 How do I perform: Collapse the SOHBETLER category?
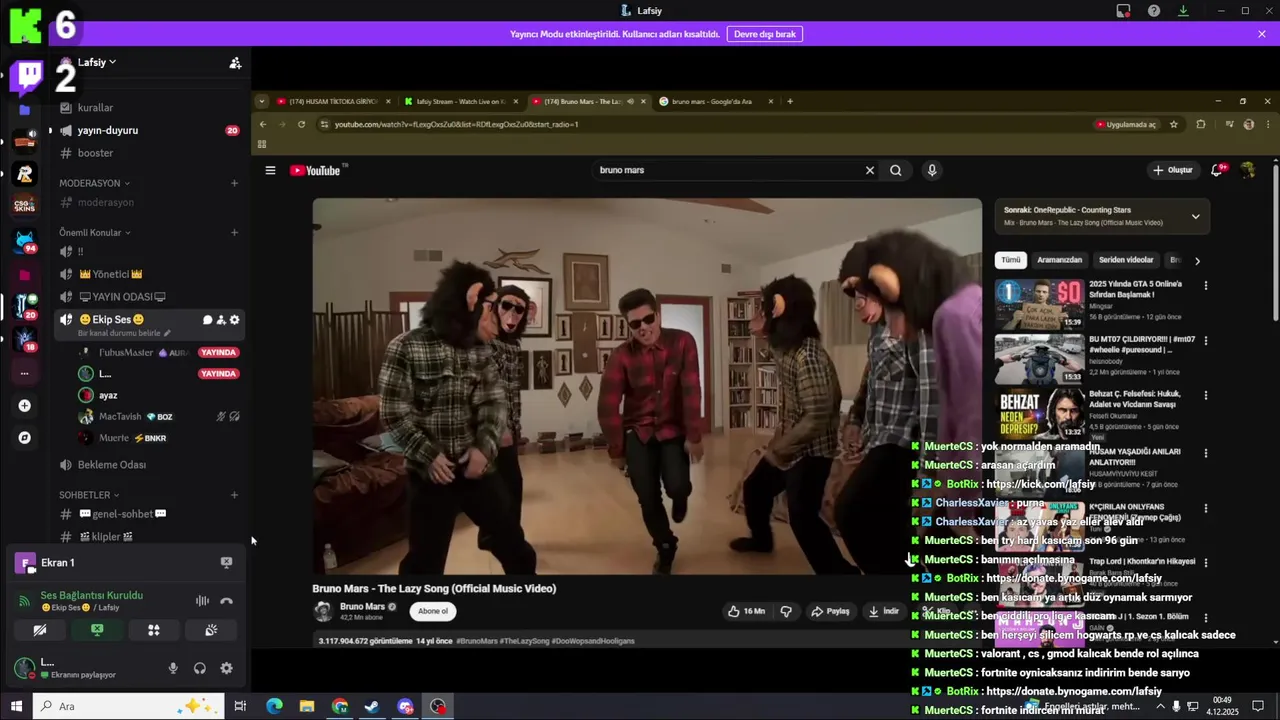tap(89, 495)
